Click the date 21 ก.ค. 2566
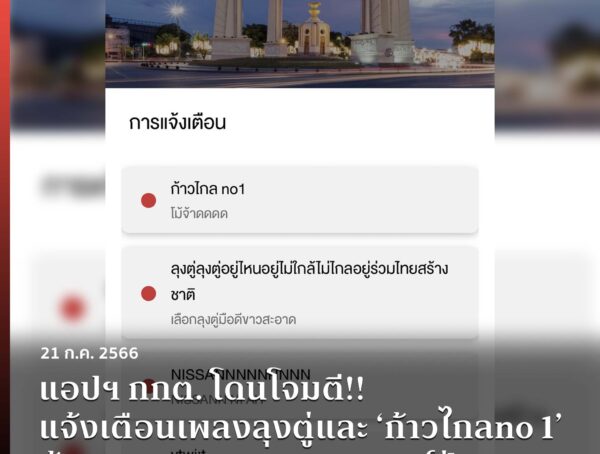The width and height of the screenshot is (600, 454). (x=89, y=353)
